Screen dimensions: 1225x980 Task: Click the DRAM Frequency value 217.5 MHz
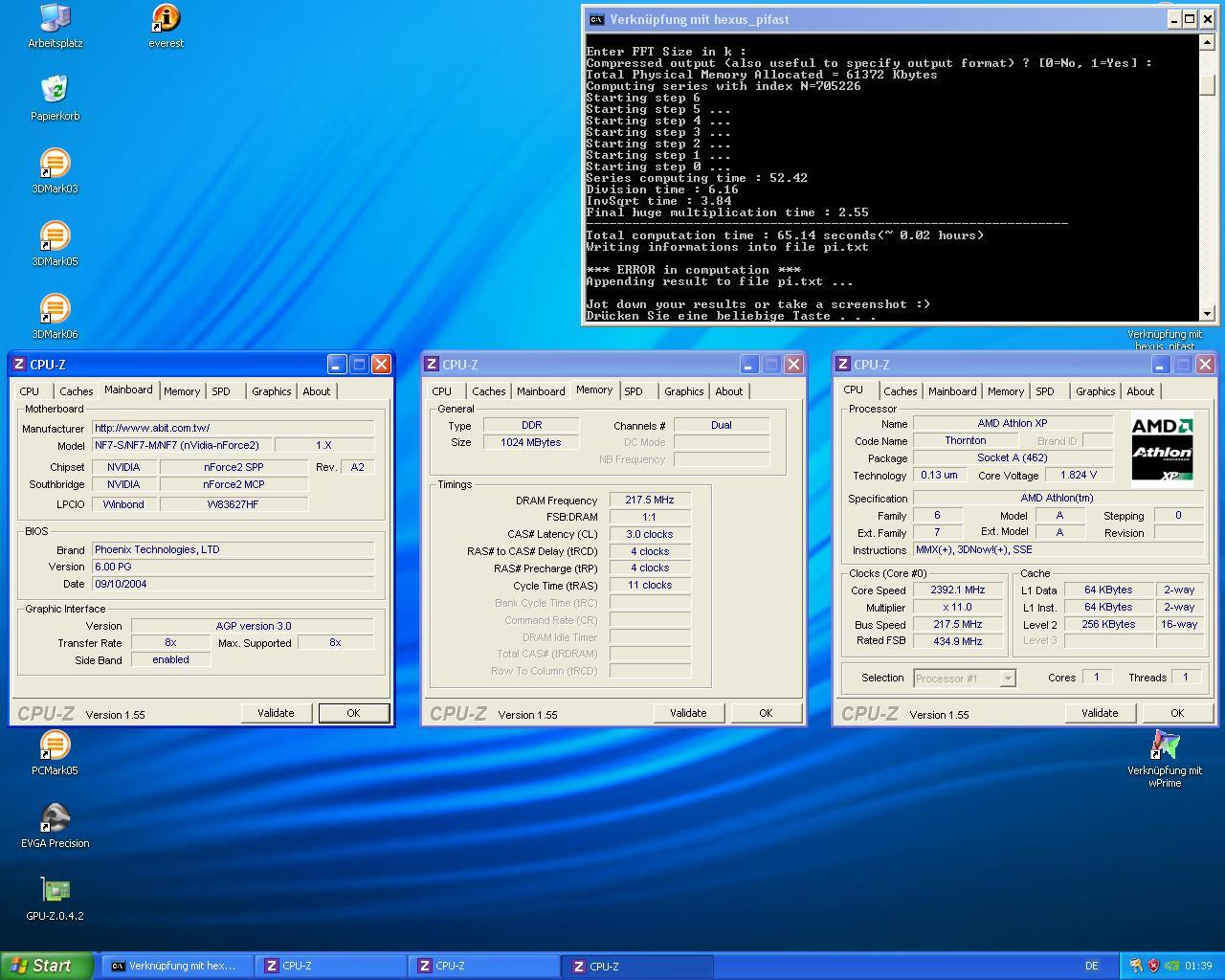coord(650,501)
